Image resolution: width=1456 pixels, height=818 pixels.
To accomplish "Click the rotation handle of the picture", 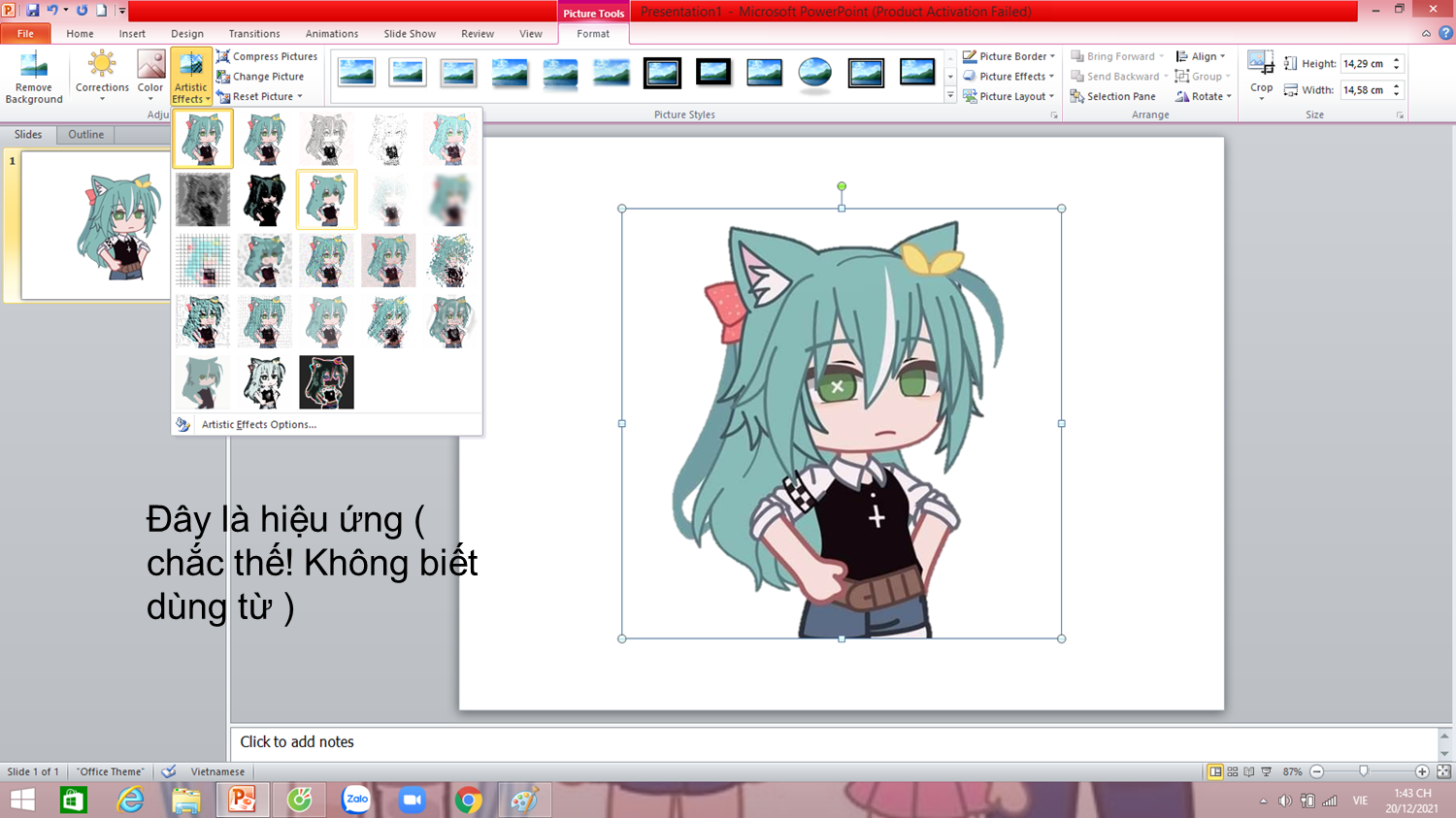I will [842, 186].
